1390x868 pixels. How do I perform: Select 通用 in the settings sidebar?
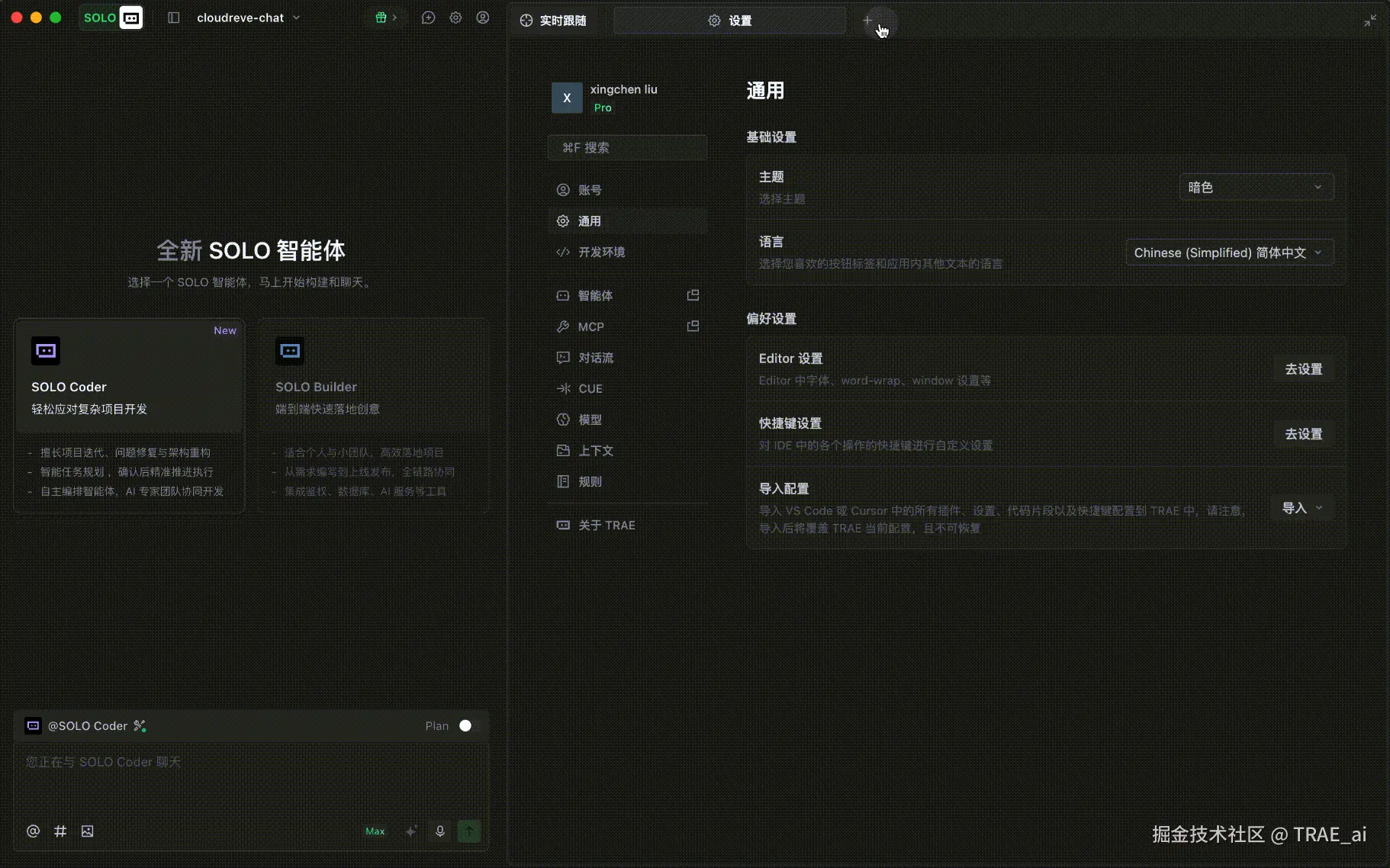click(x=627, y=221)
